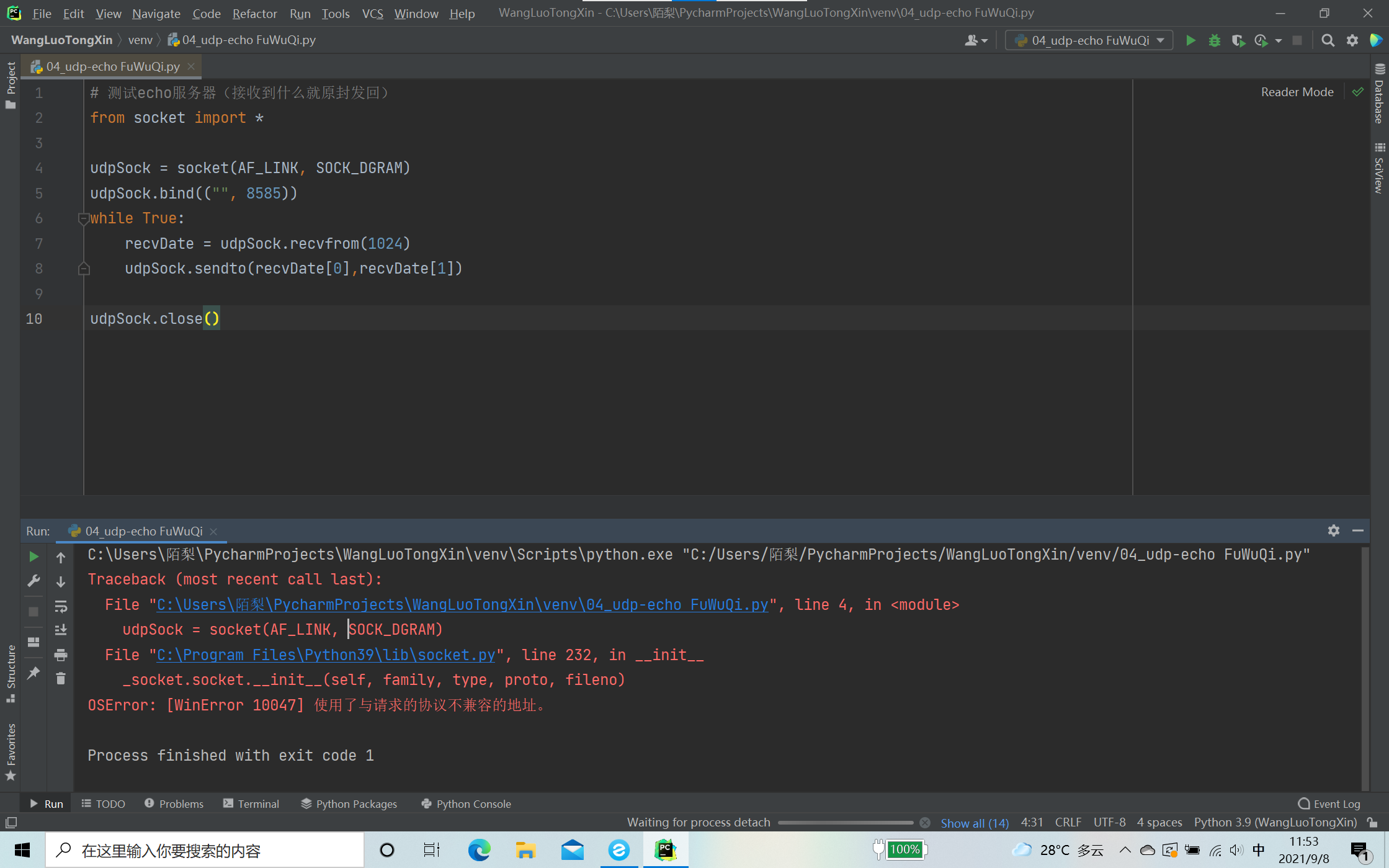Rerun program with Run panel green arrow
This screenshot has width=1389, height=868.
pyautogui.click(x=33, y=557)
